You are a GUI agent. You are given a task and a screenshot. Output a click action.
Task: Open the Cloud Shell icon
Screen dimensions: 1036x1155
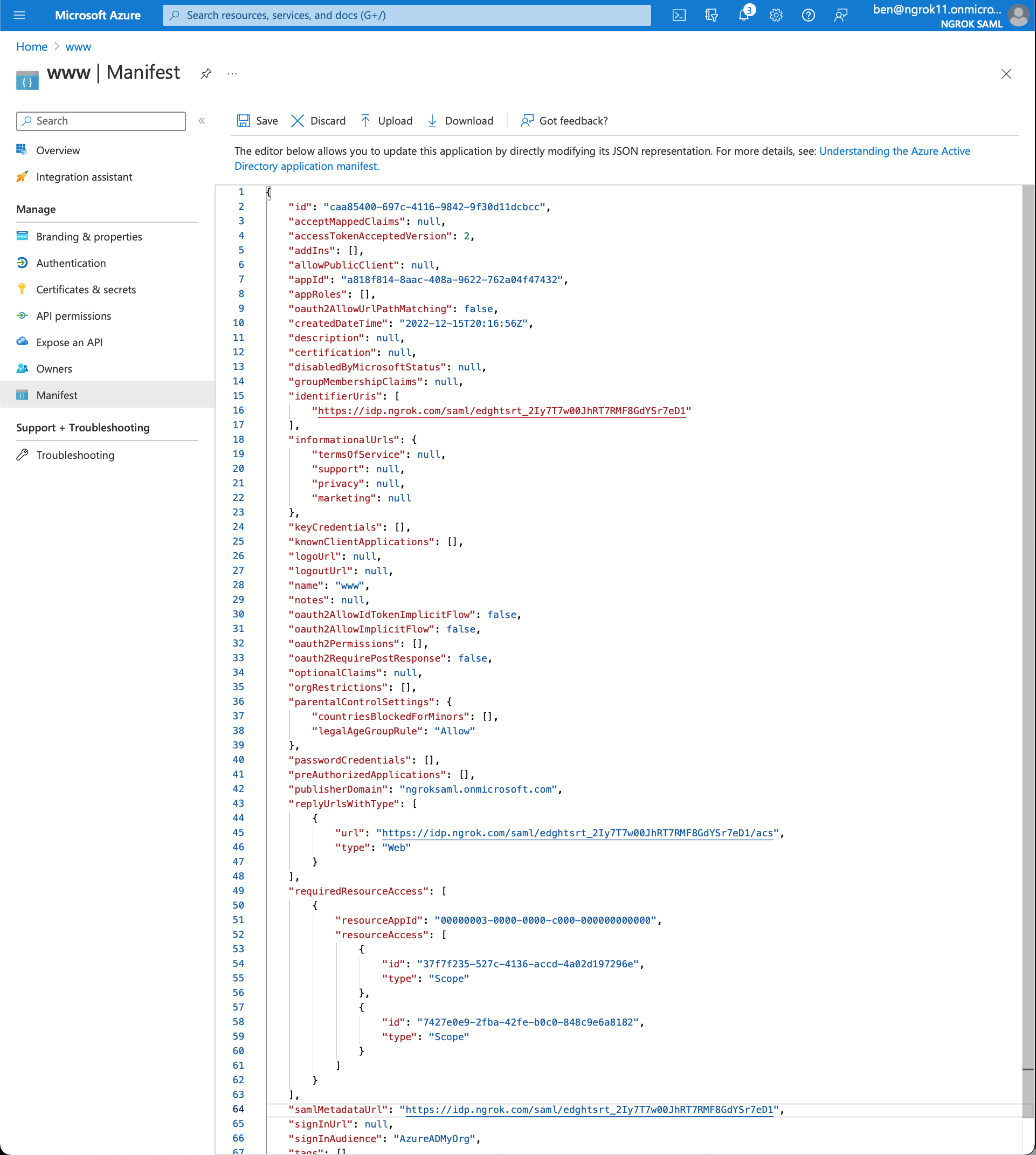(679, 16)
